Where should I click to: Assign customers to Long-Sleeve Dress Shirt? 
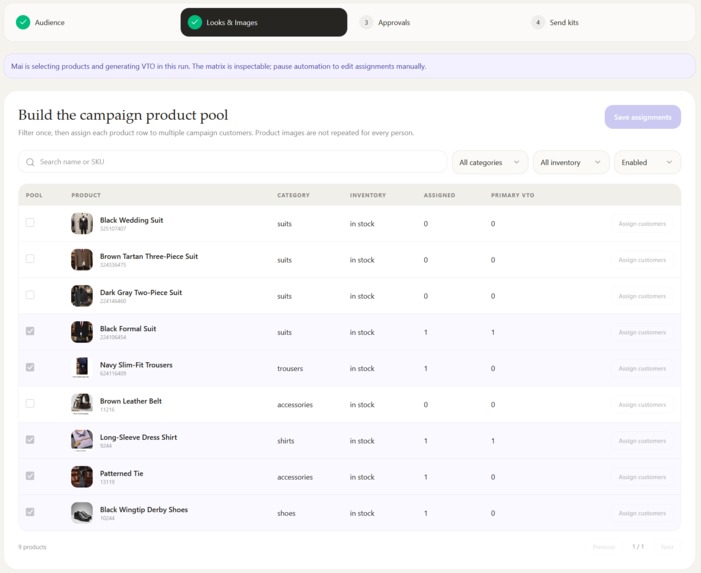642,441
